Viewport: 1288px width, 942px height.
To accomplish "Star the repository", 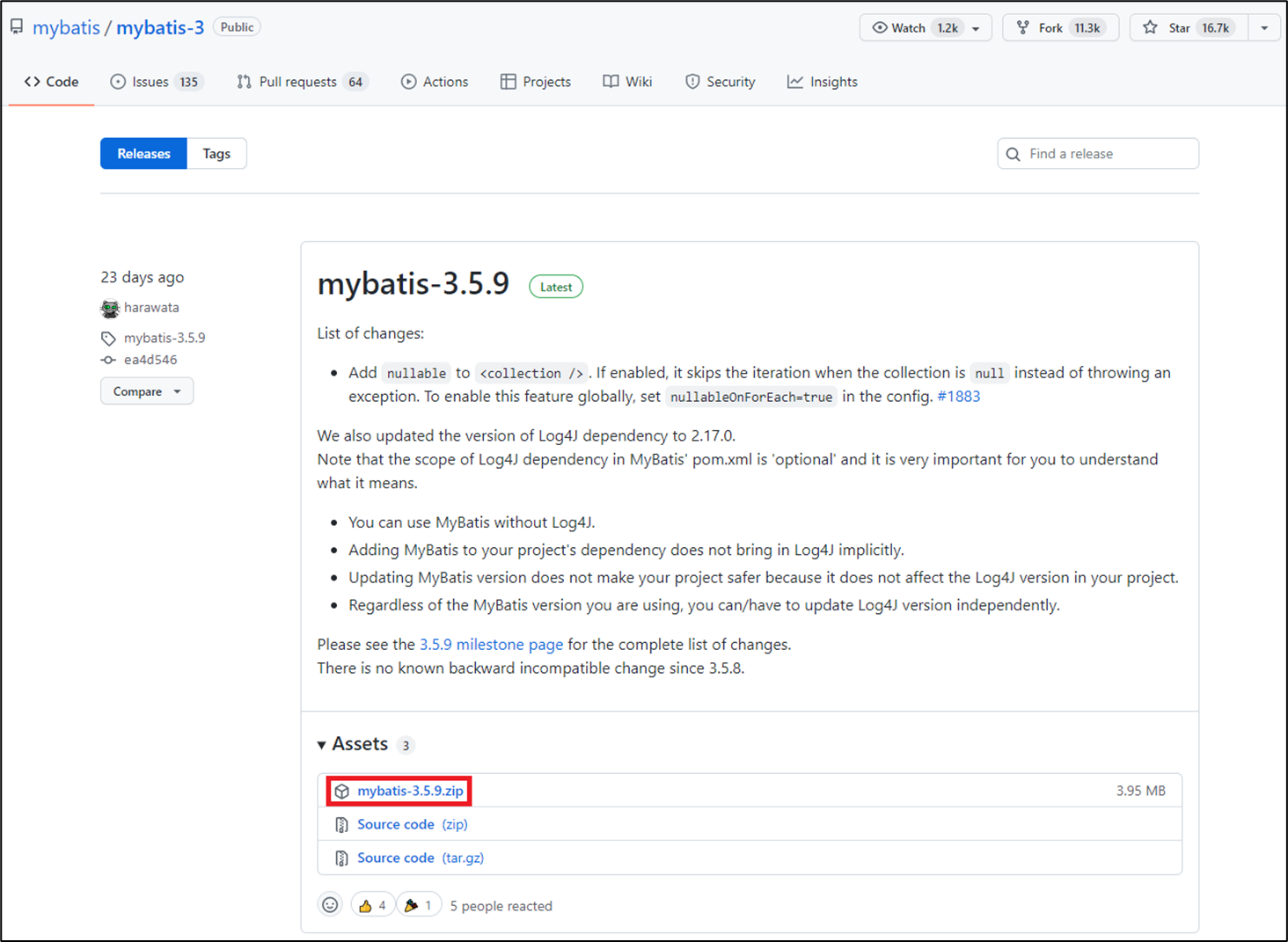I will point(1189,28).
